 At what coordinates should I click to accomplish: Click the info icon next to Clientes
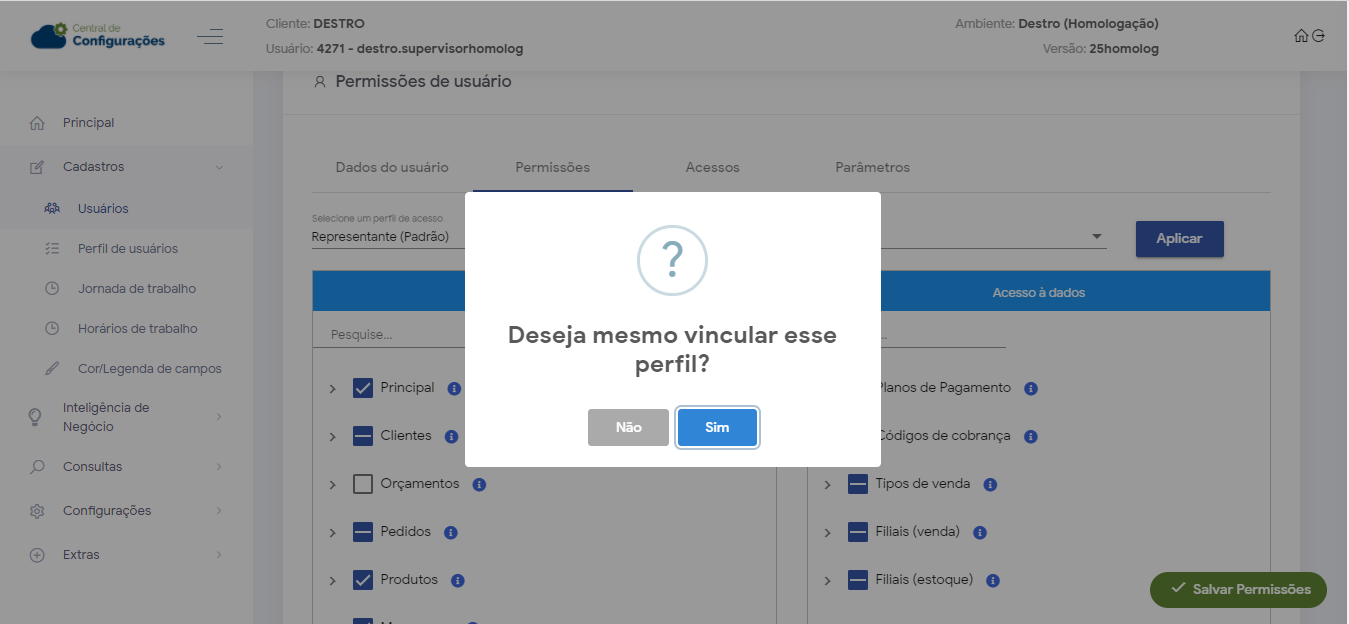click(x=451, y=436)
